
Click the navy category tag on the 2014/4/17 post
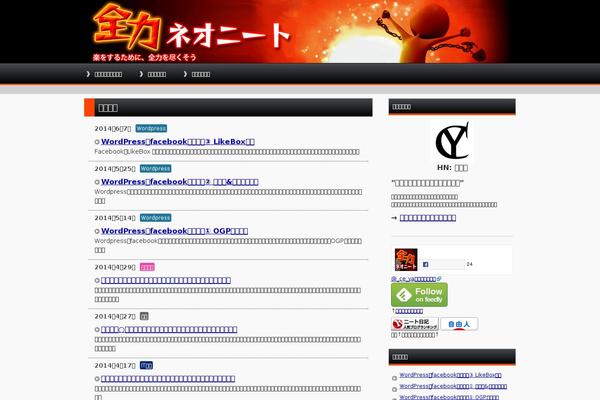[146, 366]
